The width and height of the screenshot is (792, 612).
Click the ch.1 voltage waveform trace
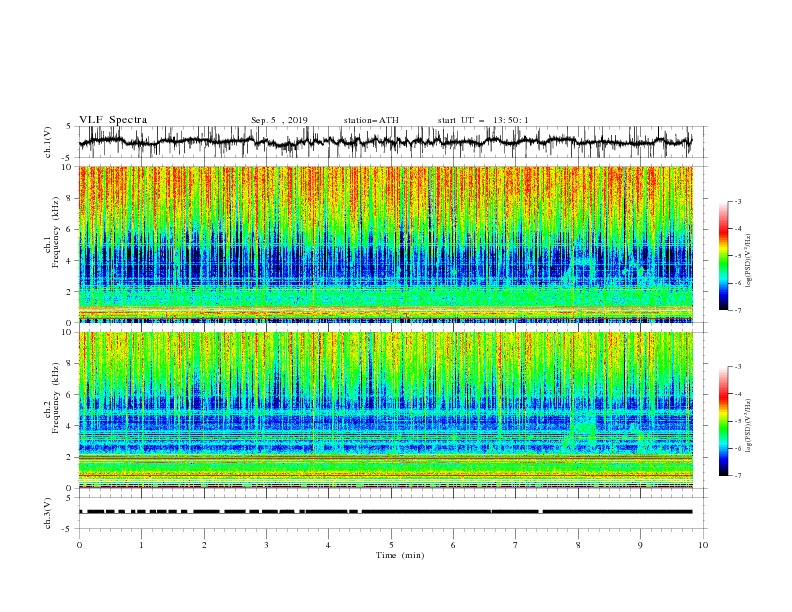385,142
